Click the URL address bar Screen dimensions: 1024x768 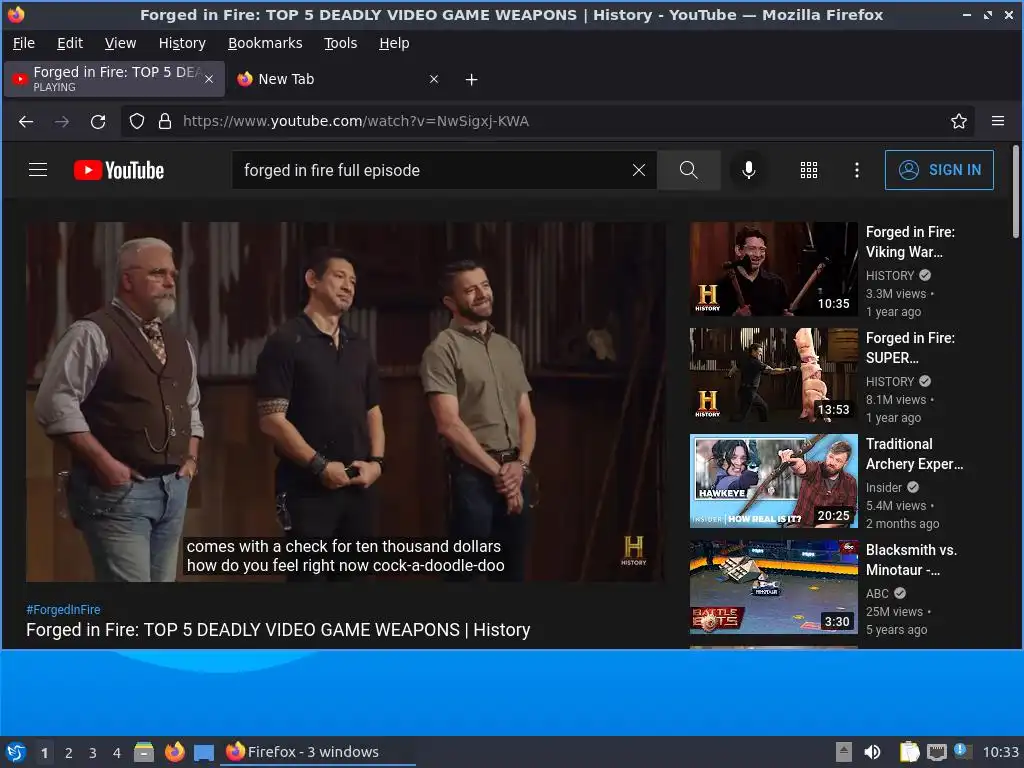click(549, 121)
